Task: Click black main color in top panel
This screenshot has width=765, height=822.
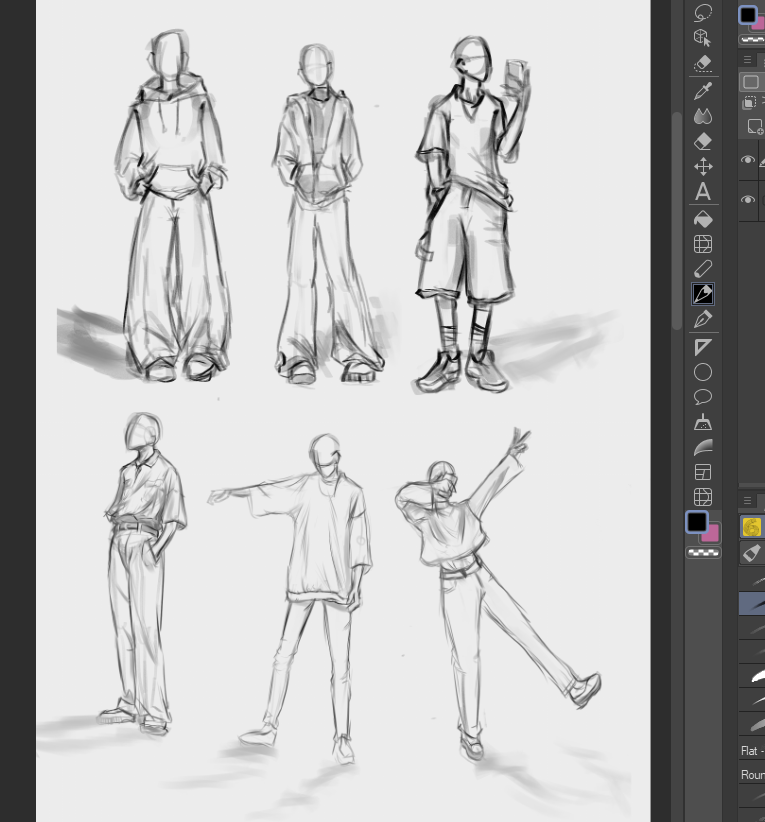Action: click(x=748, y=15)
